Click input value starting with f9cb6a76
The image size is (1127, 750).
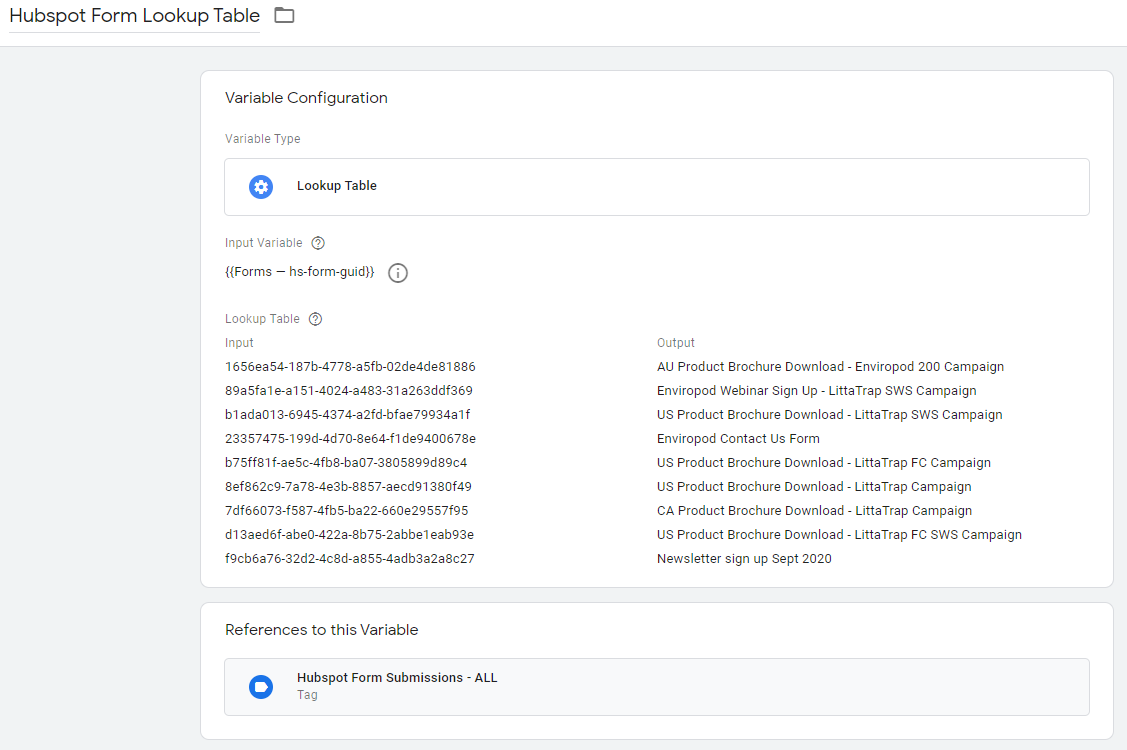(349, 558)
